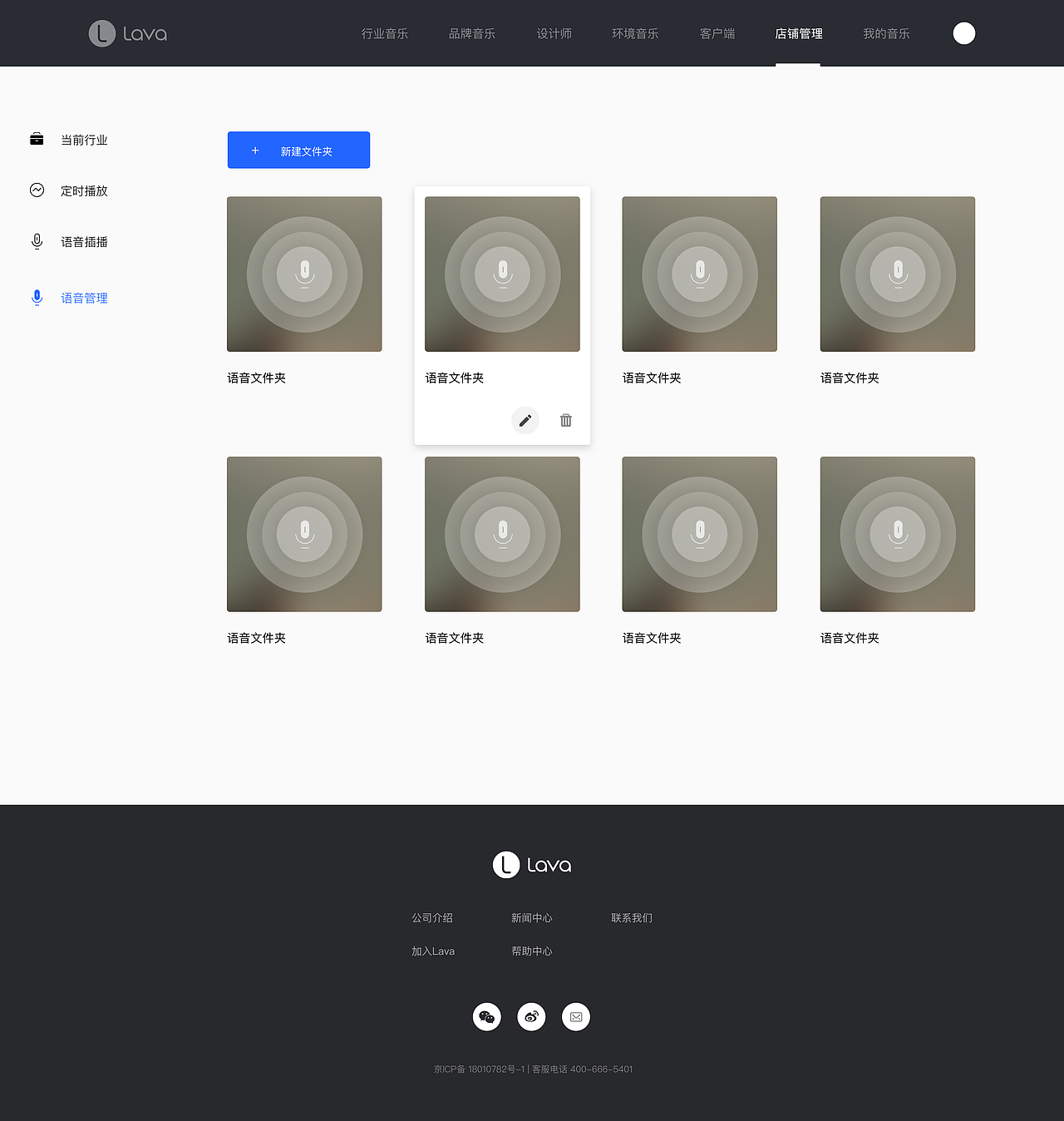
Task: Click the 新建文件夹 button
Action: [x=298, y=150]
